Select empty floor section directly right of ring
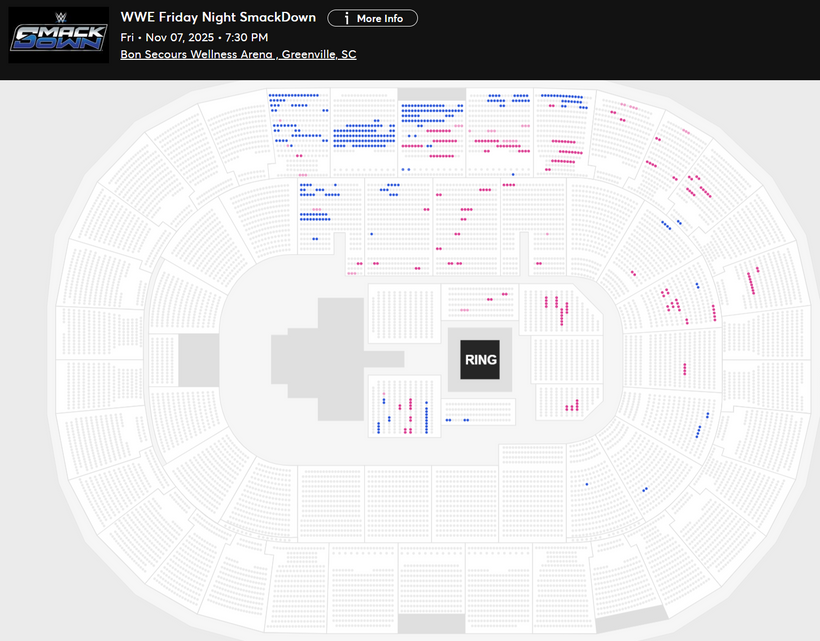This screenshot has width=820, height=641. point(567,360)
